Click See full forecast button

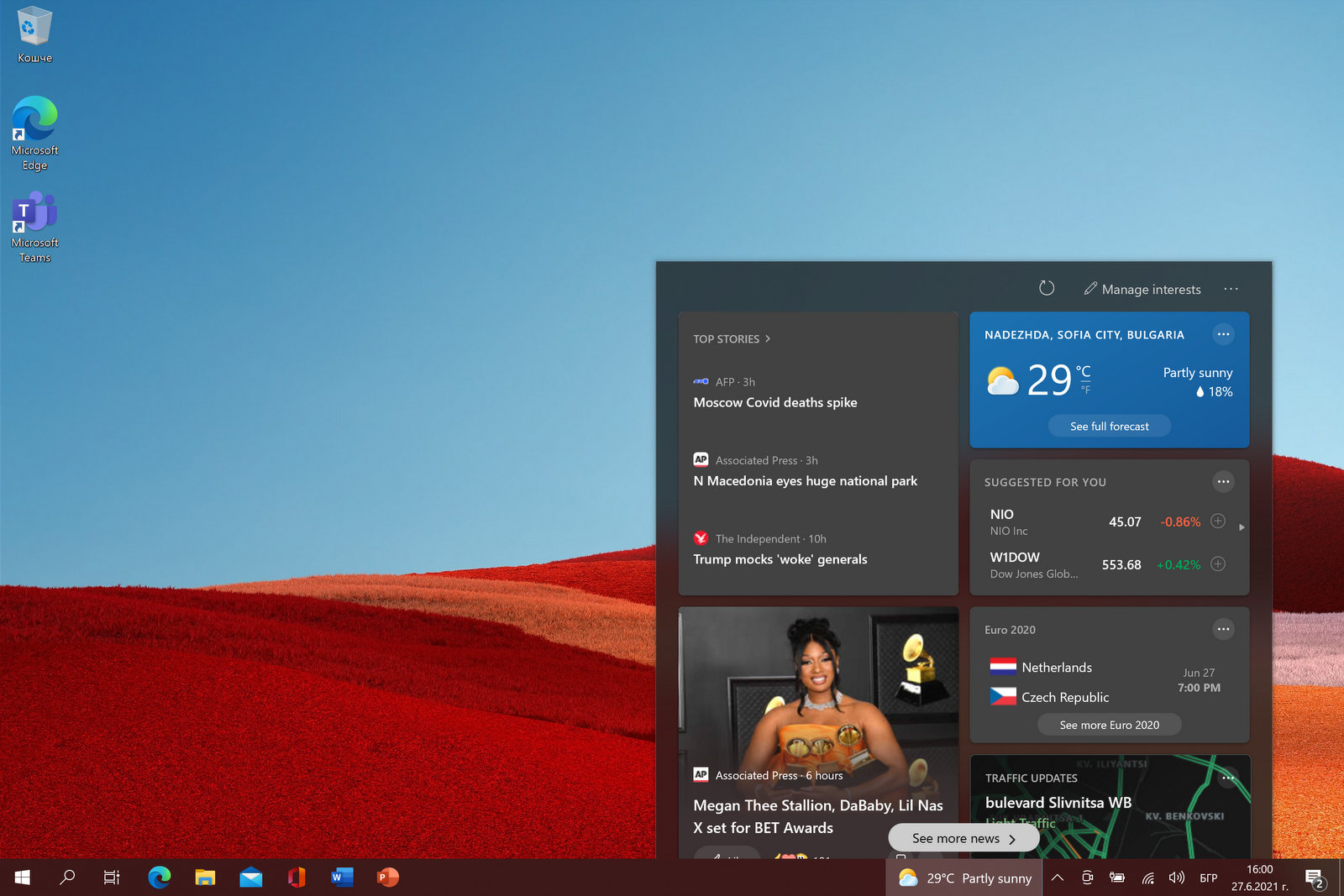[1109, 427]
